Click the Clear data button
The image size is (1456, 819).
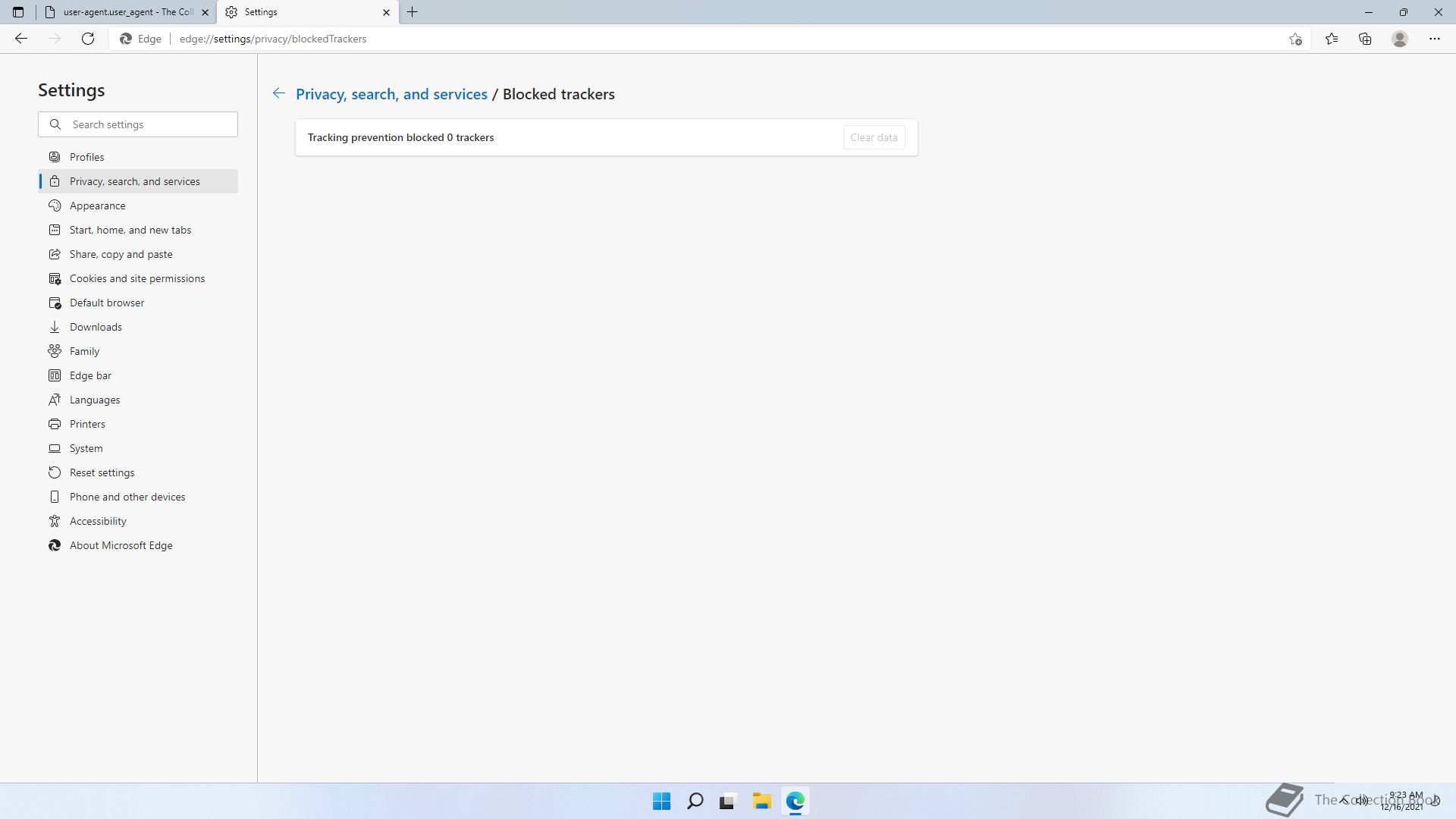point(874,137)
